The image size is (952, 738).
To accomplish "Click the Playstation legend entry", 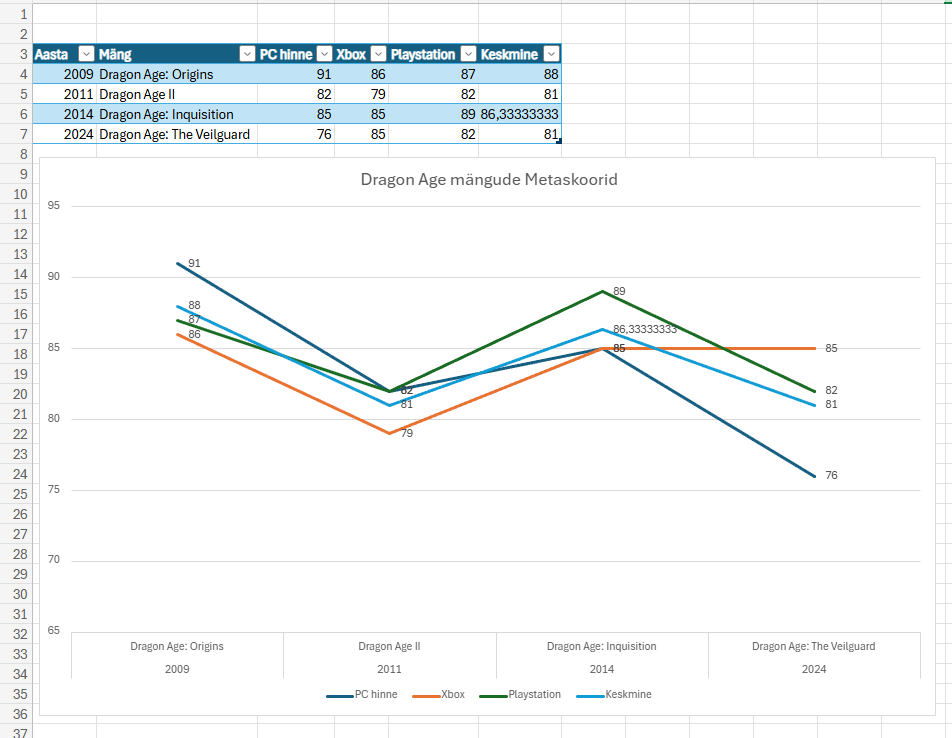I will point(520,694).
